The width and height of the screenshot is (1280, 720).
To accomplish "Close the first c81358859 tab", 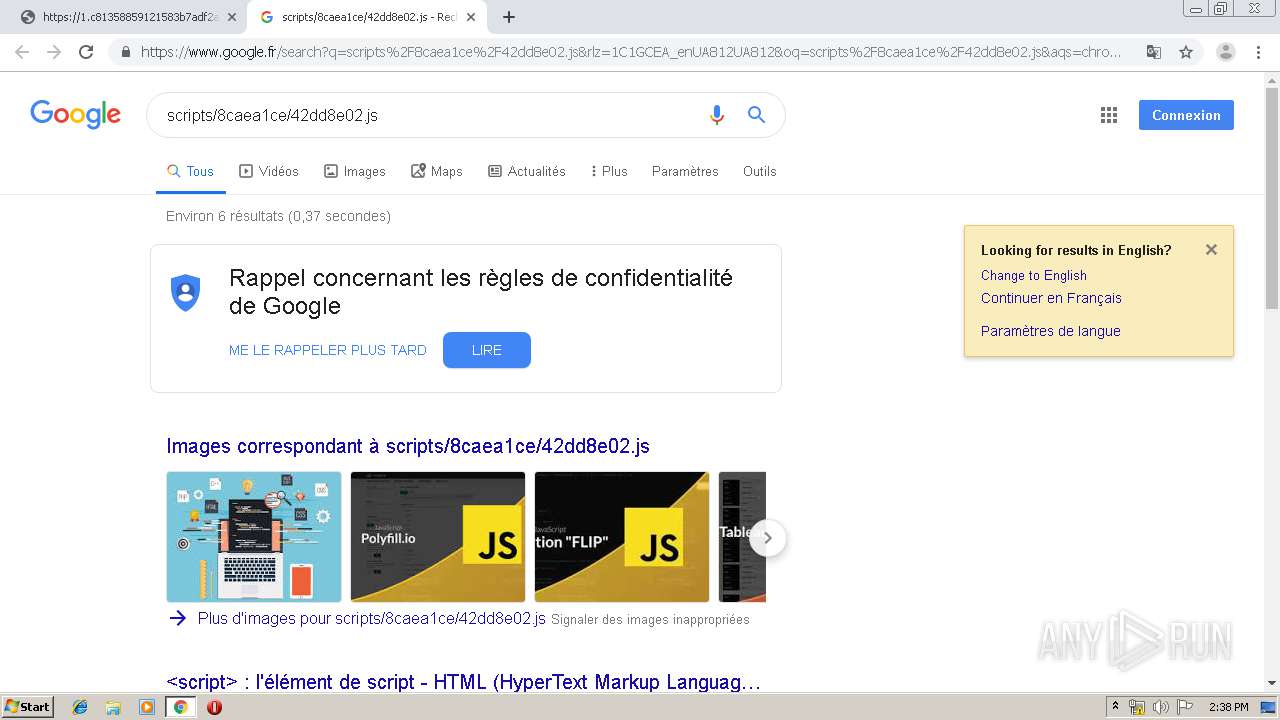I will click(232, 17).
